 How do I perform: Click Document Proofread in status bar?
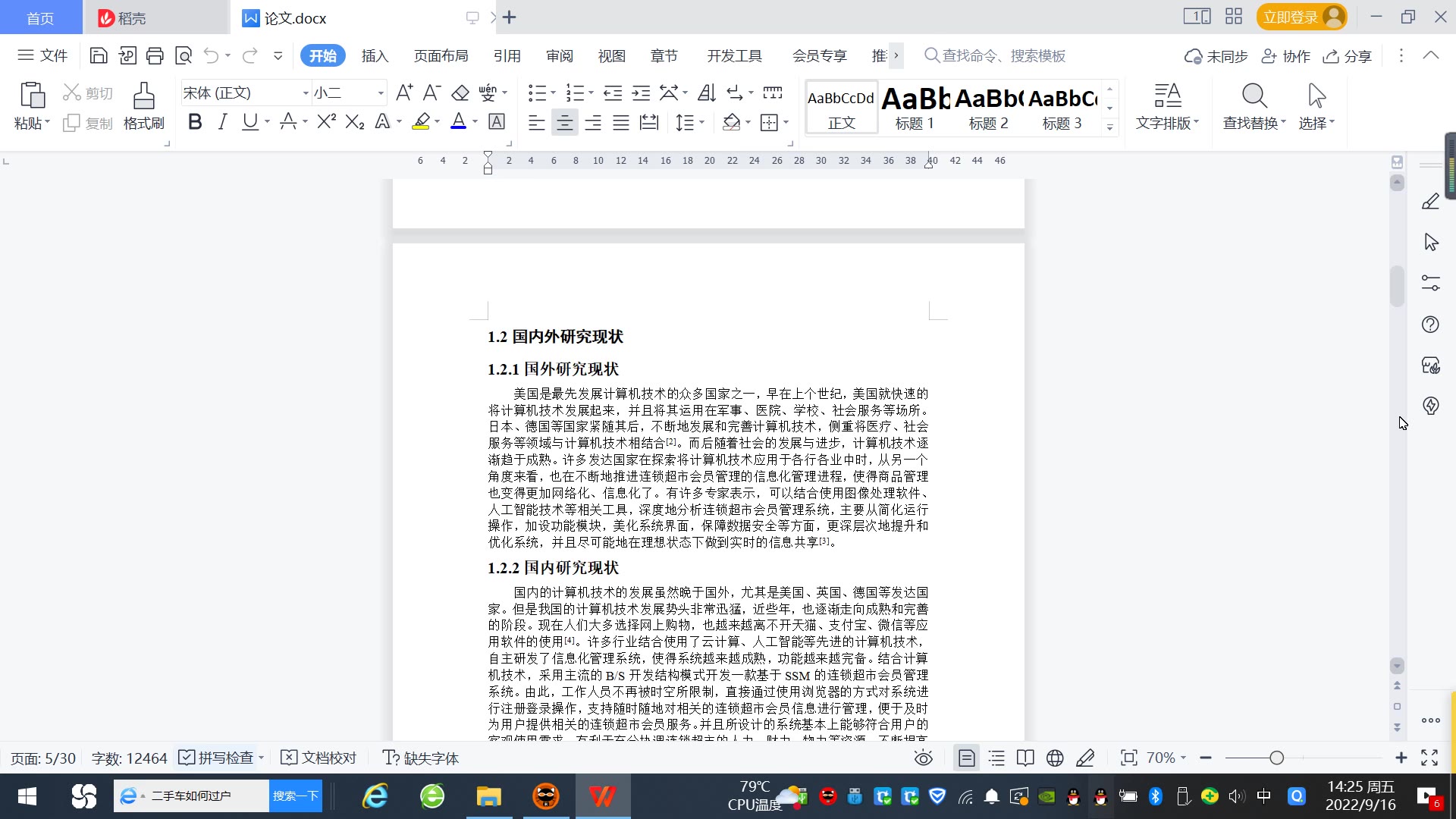tap(318, 758)
